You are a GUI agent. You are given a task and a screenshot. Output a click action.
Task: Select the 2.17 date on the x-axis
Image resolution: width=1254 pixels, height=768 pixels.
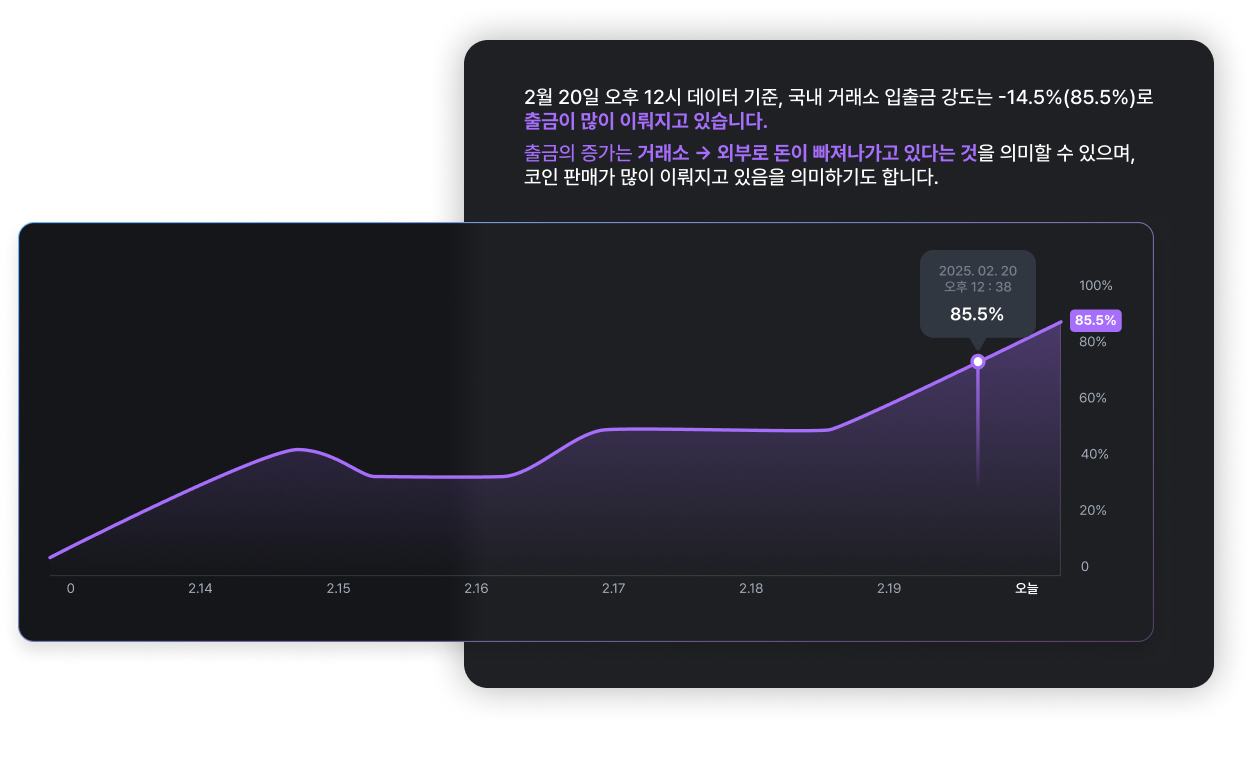click(613, 589)
